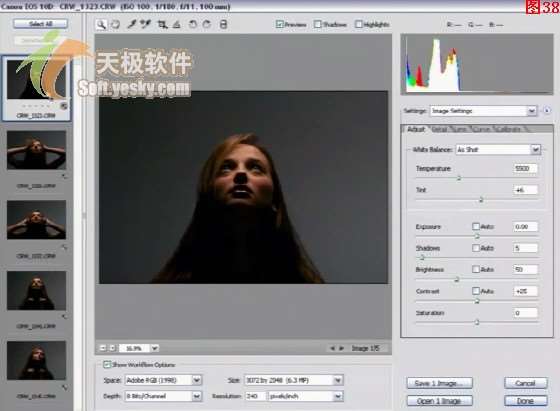The width and height of the screenshot is (560, 411).
Task: Select the Hand tool
Action: tap(116, 24)
